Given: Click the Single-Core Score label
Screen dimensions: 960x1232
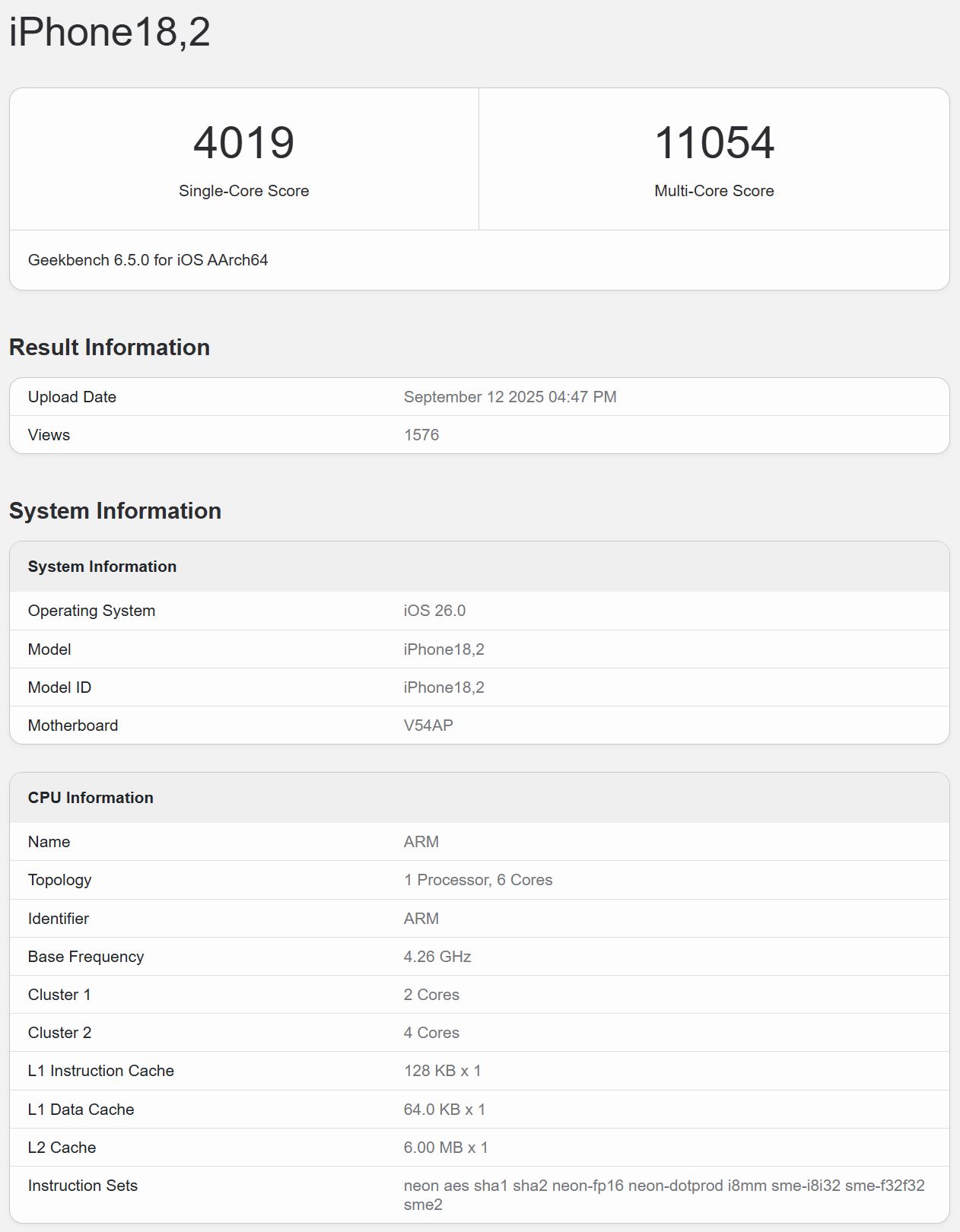Looking at the screenshot, I should point(243,191).
